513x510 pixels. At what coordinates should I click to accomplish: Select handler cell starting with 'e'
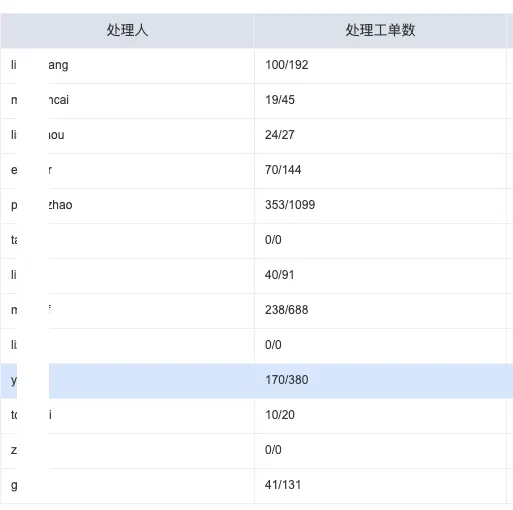(x=127, y=171)
